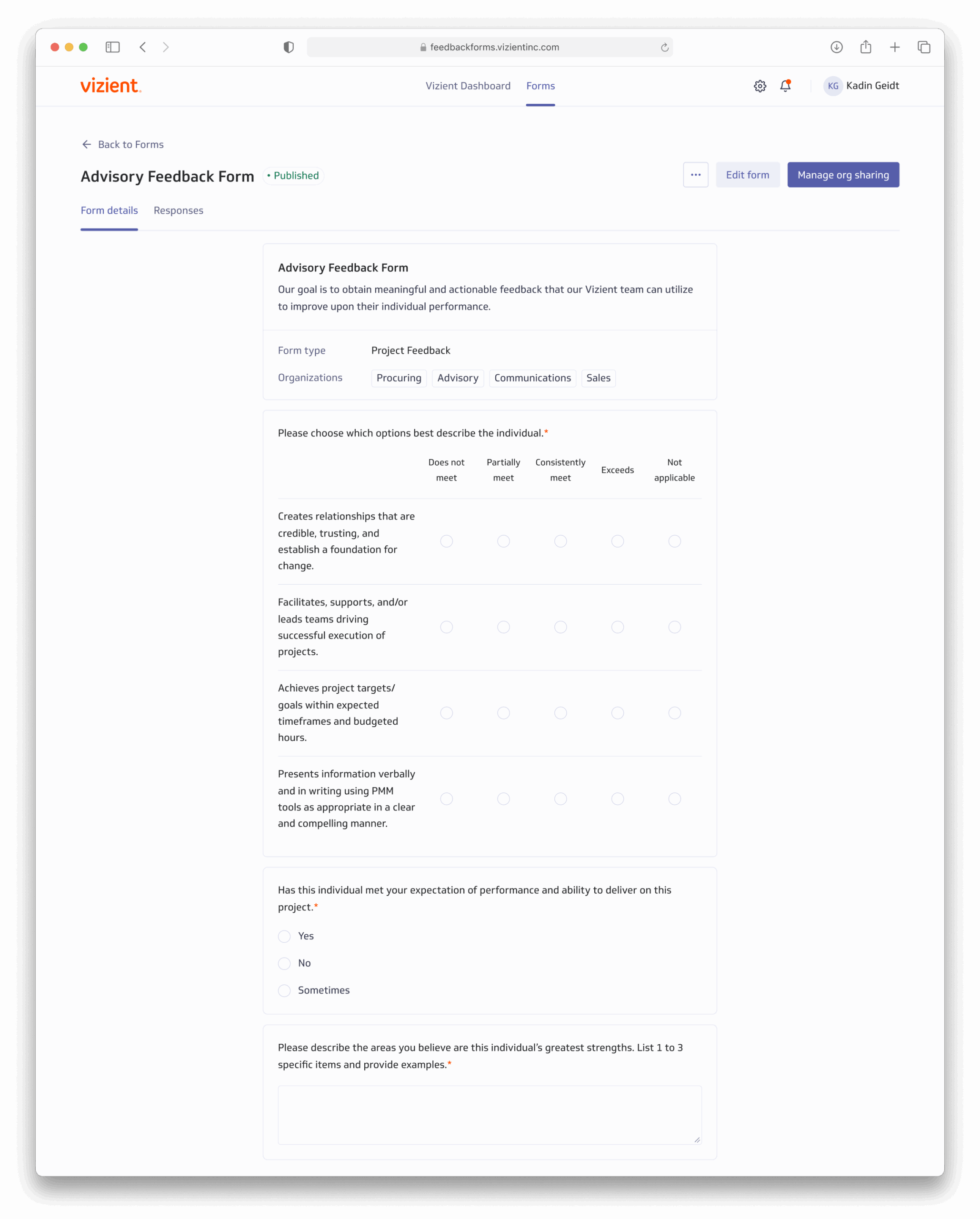Reload the page using refresh icon
Viewport: 980px width, 1219px height.
tap(664, 48)
